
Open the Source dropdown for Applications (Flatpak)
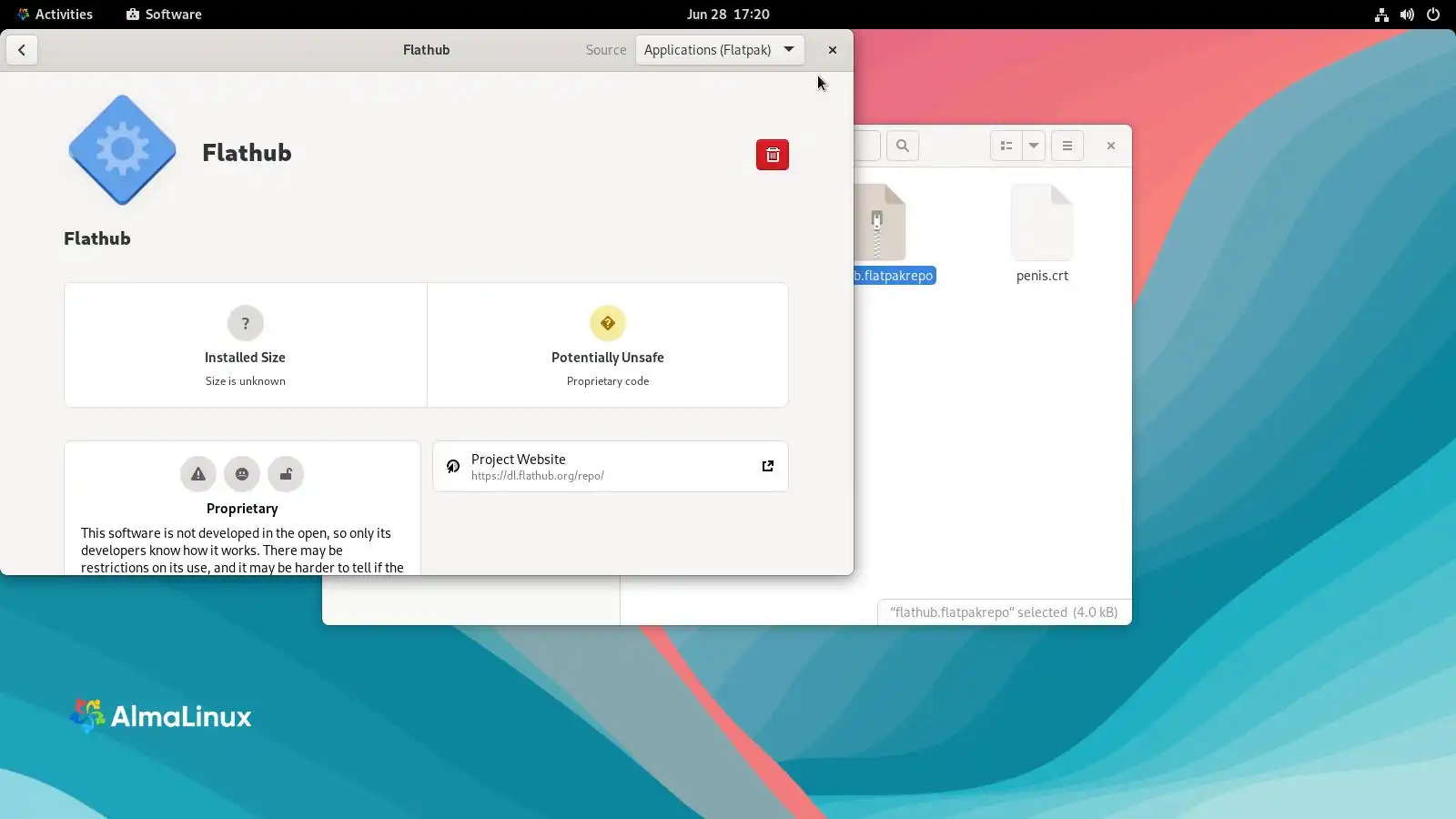click(x=720, y=50)
